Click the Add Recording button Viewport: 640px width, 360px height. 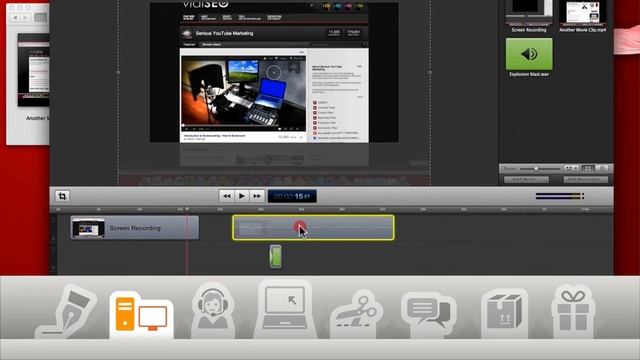click(586, 180)
